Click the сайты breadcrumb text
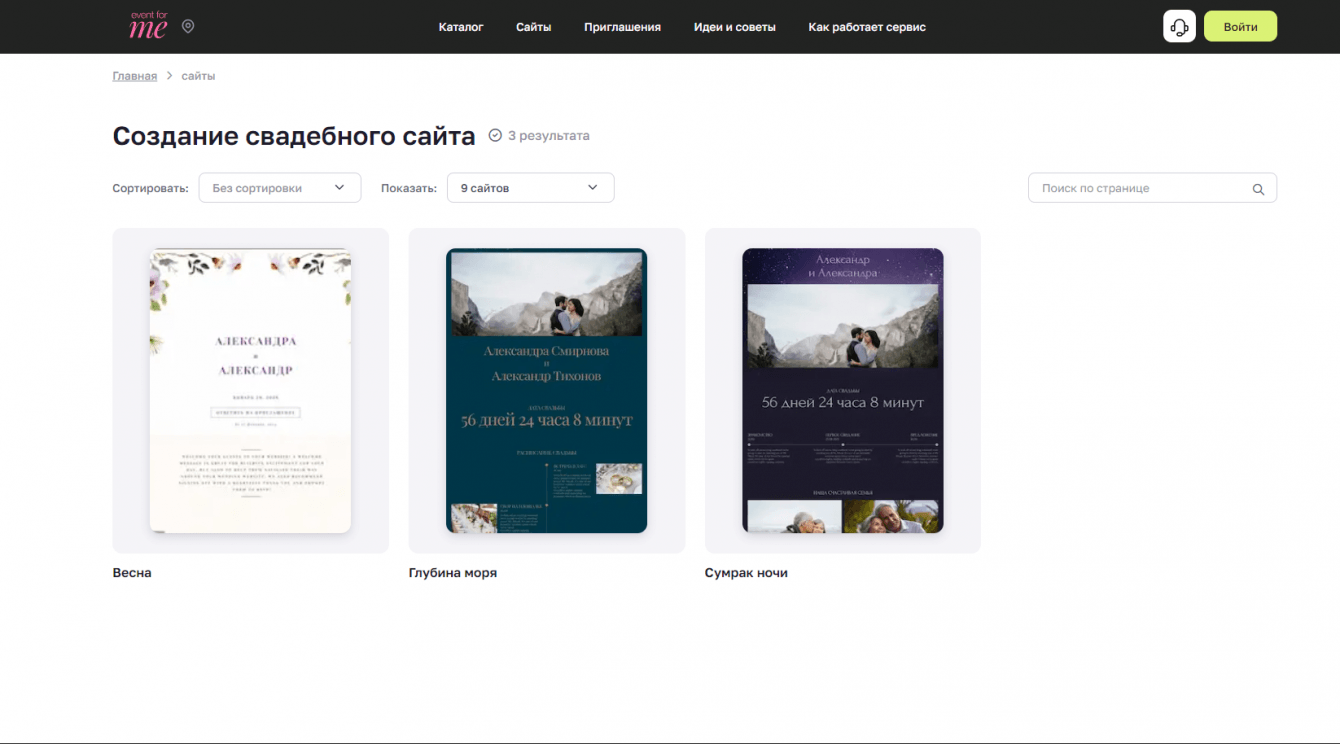This screenshot has height=744, width=1340. [198, 76]
